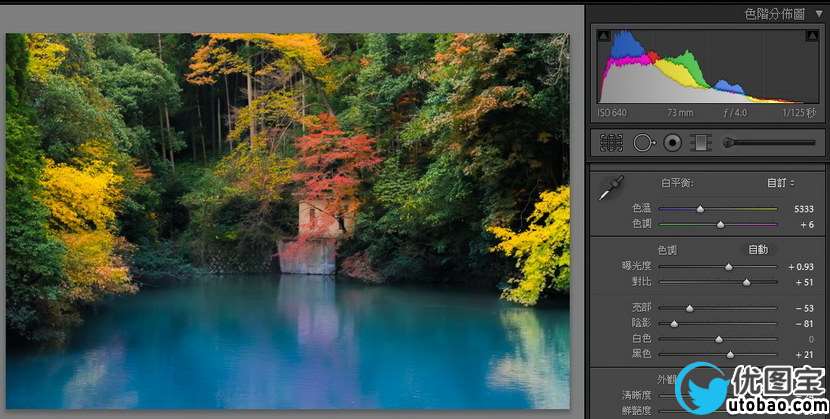830x419 pixels.
Task: Click the 對比 label
Action: coord(642,281)
